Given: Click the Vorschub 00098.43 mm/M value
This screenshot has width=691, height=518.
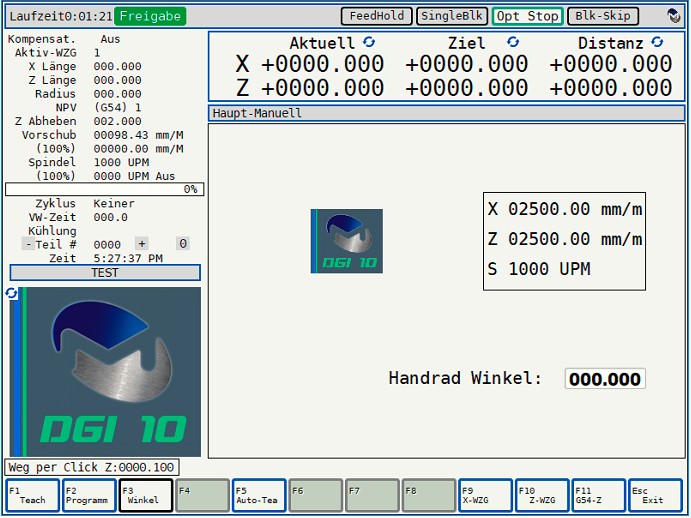Looking at the screenshot, I should [138, 135].
